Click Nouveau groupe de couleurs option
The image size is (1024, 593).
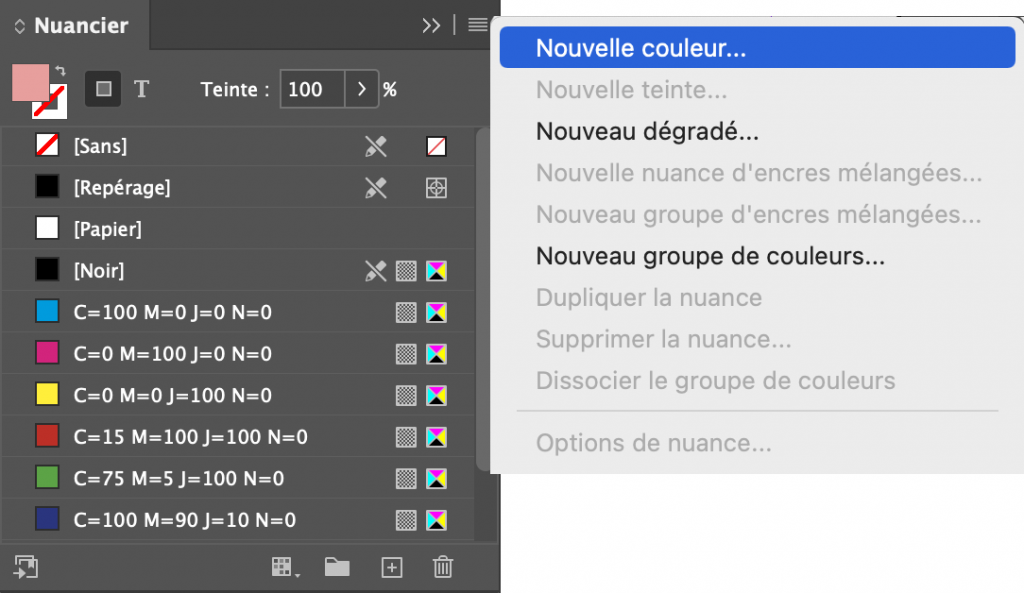point(710,256)
